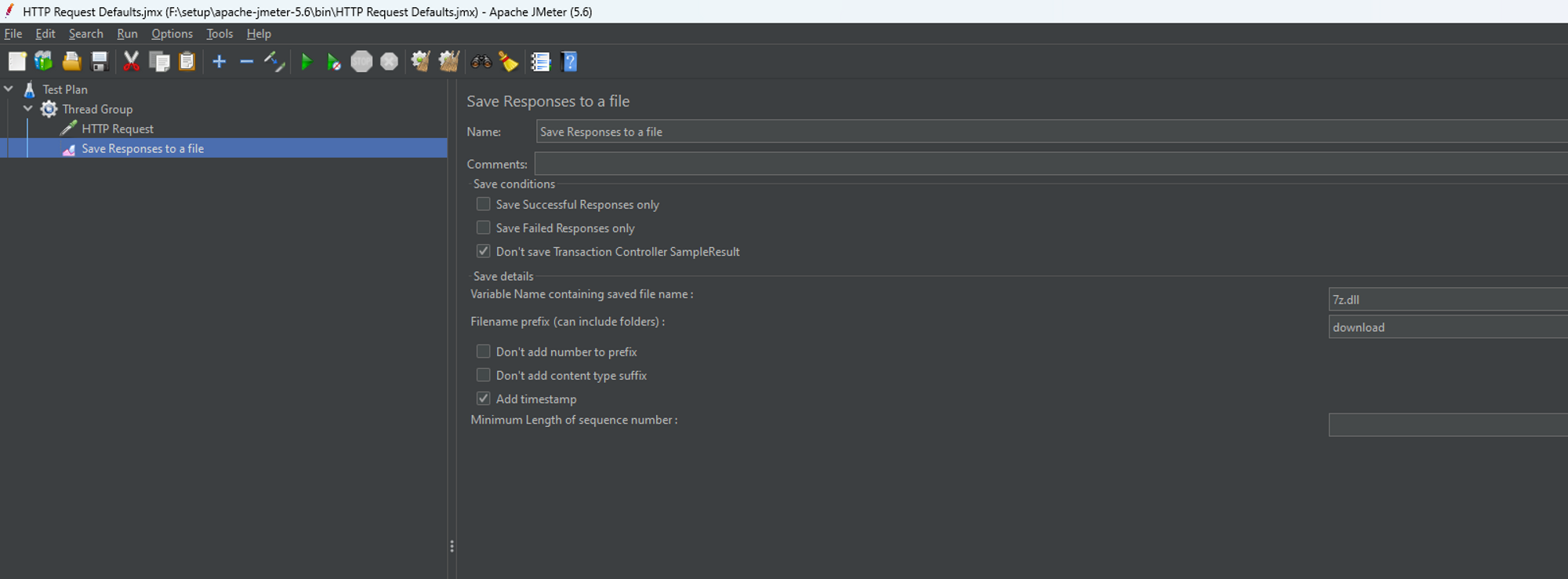Collapse all nodes with minus icon
1568x579 pixels.
pyautogui.click(x=246, y=61)
